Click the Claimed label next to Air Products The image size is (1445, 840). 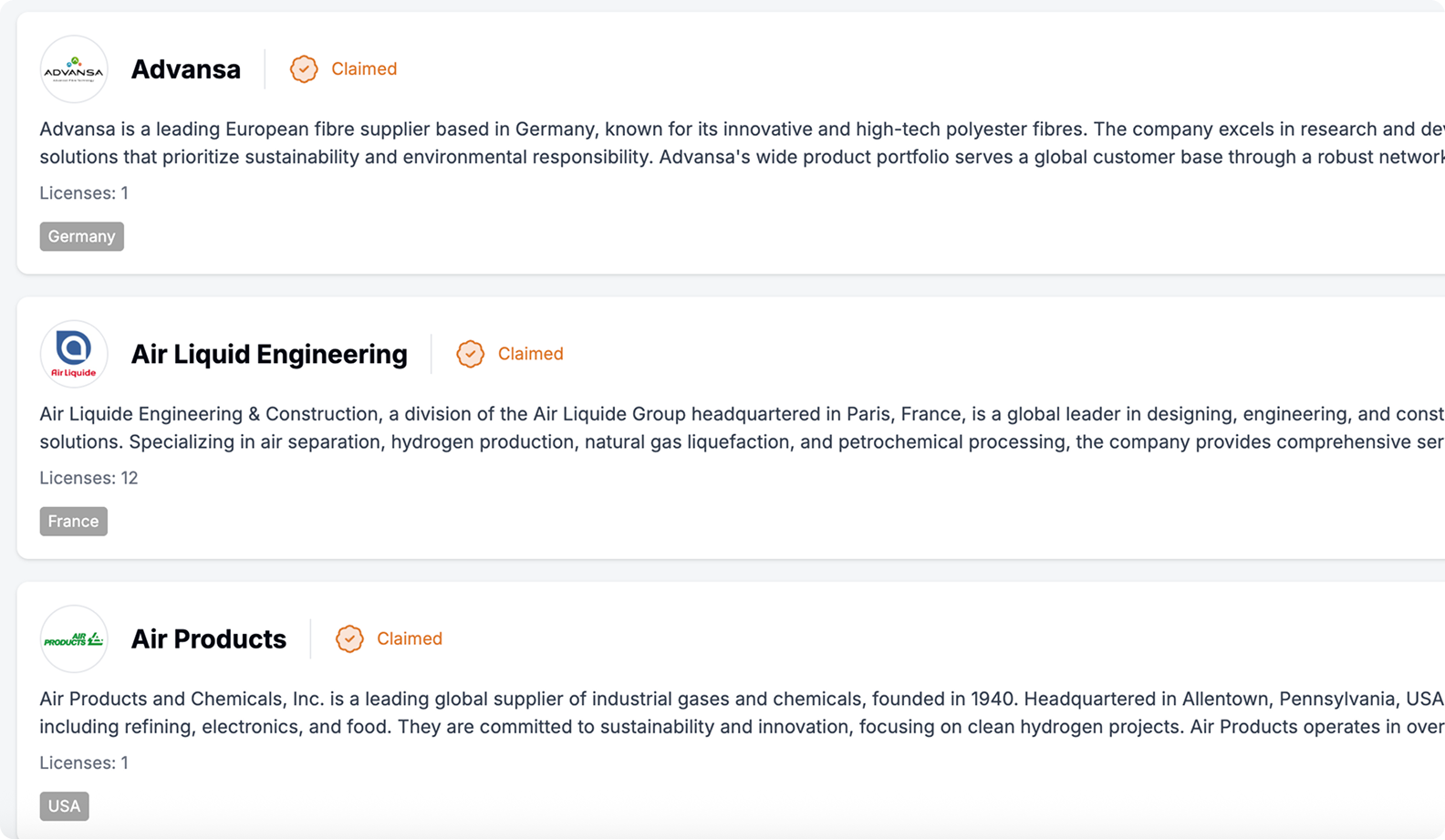pos(410,638)
